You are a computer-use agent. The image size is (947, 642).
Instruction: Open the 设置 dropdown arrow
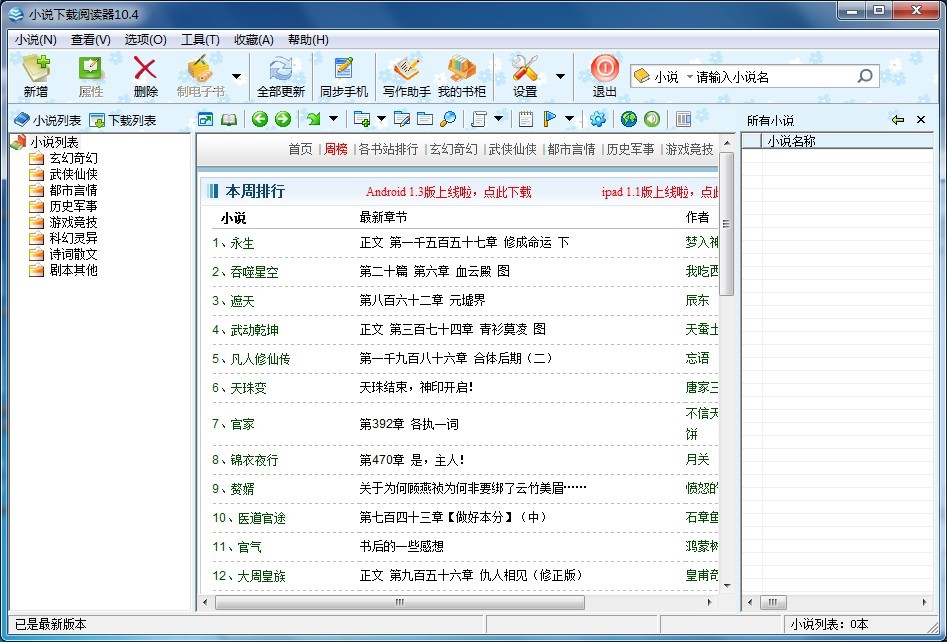coord(560,76)
